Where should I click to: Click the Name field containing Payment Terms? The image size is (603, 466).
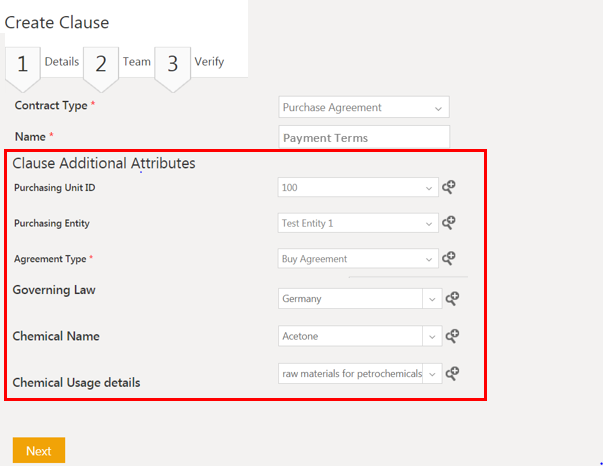tap(364, 138)
